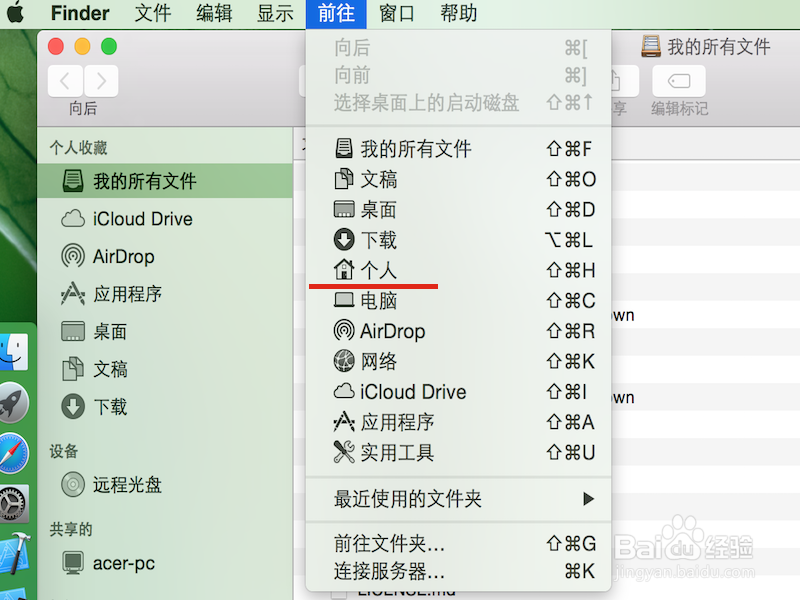800x600 pixels.
Task: Open Launchpad rocket icon in Dock
Action: click(13, 403)
